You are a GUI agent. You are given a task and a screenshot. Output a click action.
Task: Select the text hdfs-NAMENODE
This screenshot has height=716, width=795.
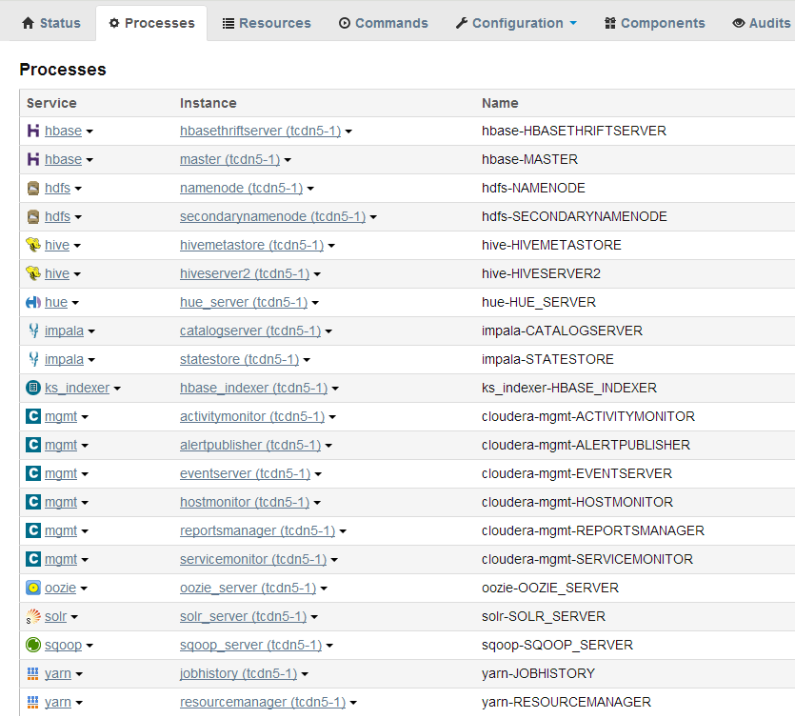click(x=533, y=188)
